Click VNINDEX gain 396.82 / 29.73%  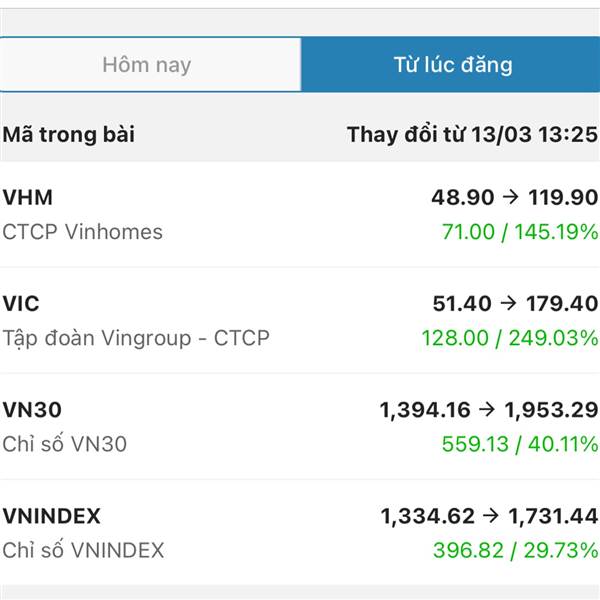(515, 550)
